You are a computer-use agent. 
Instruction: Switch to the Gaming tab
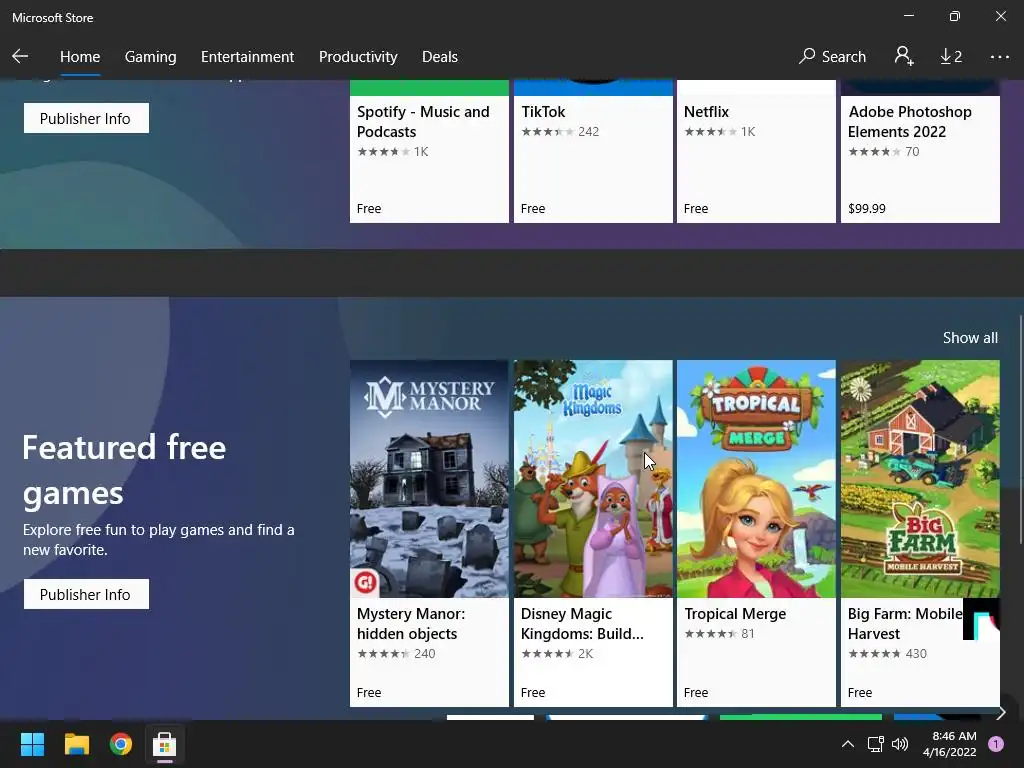tap(150, 57)
